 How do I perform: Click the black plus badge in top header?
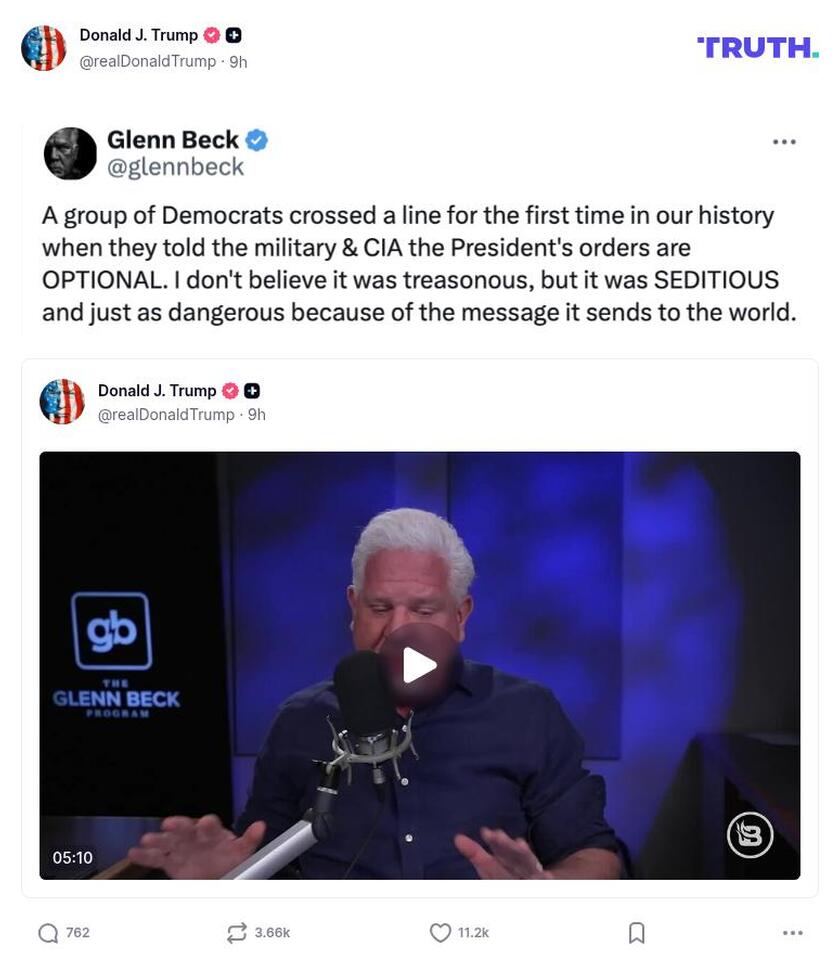pos(234,36)
